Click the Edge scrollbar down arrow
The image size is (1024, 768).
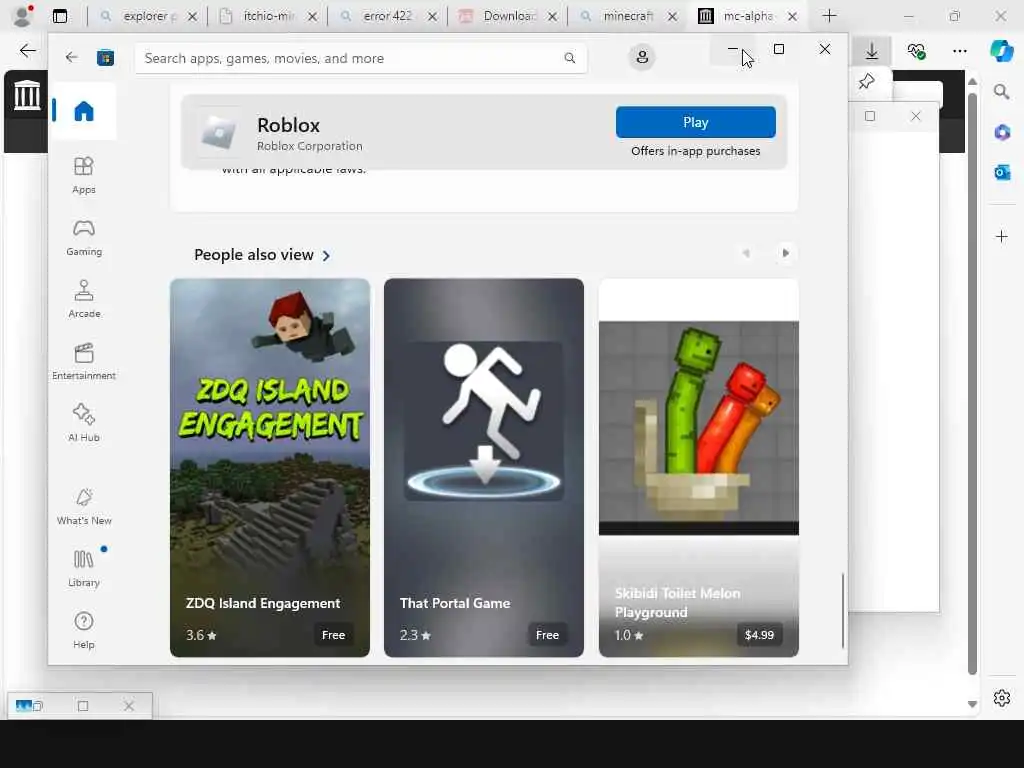972,704
